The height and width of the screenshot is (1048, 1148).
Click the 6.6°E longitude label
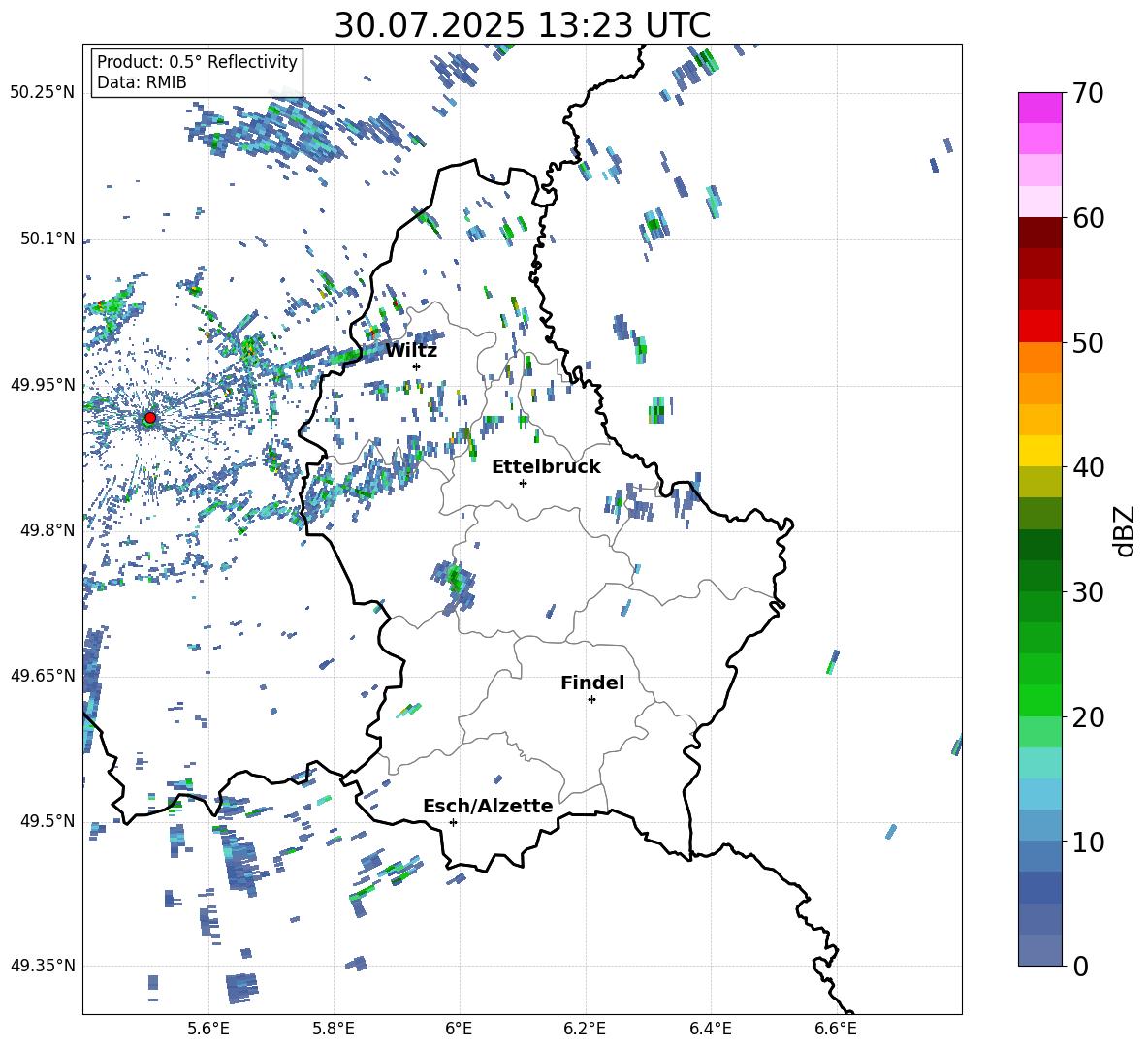pos(836,1029)
